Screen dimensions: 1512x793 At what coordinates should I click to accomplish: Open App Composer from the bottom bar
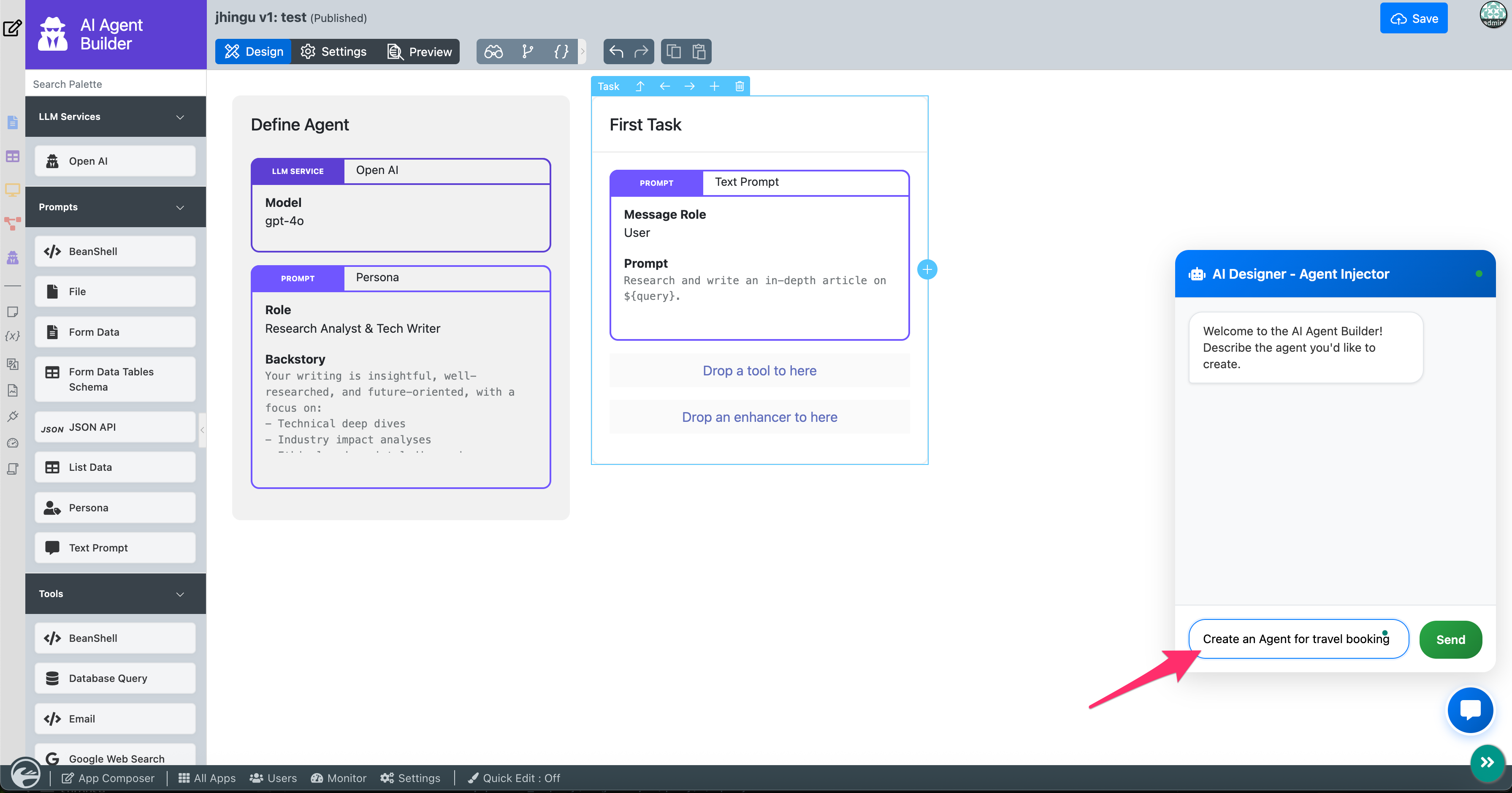[x=108, y=778]
